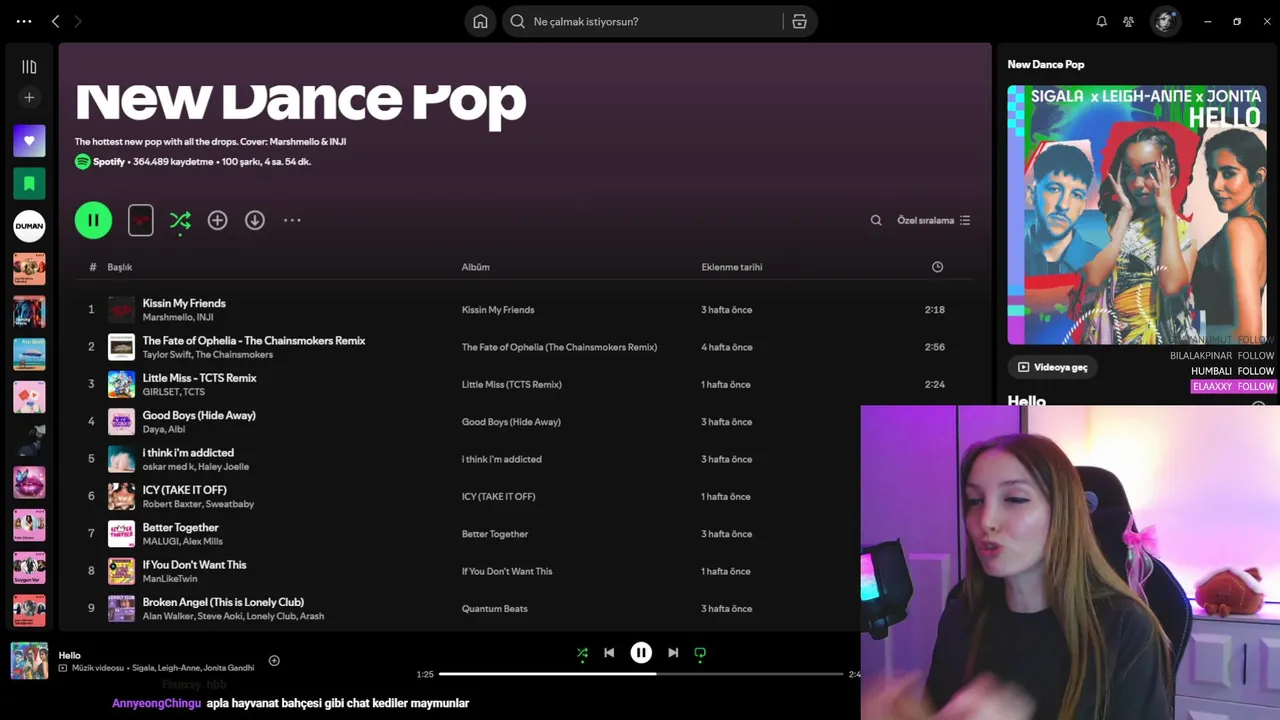Seek on the playback progress bar
Viewport: 1280px width, 720px height.
[641, 674]
